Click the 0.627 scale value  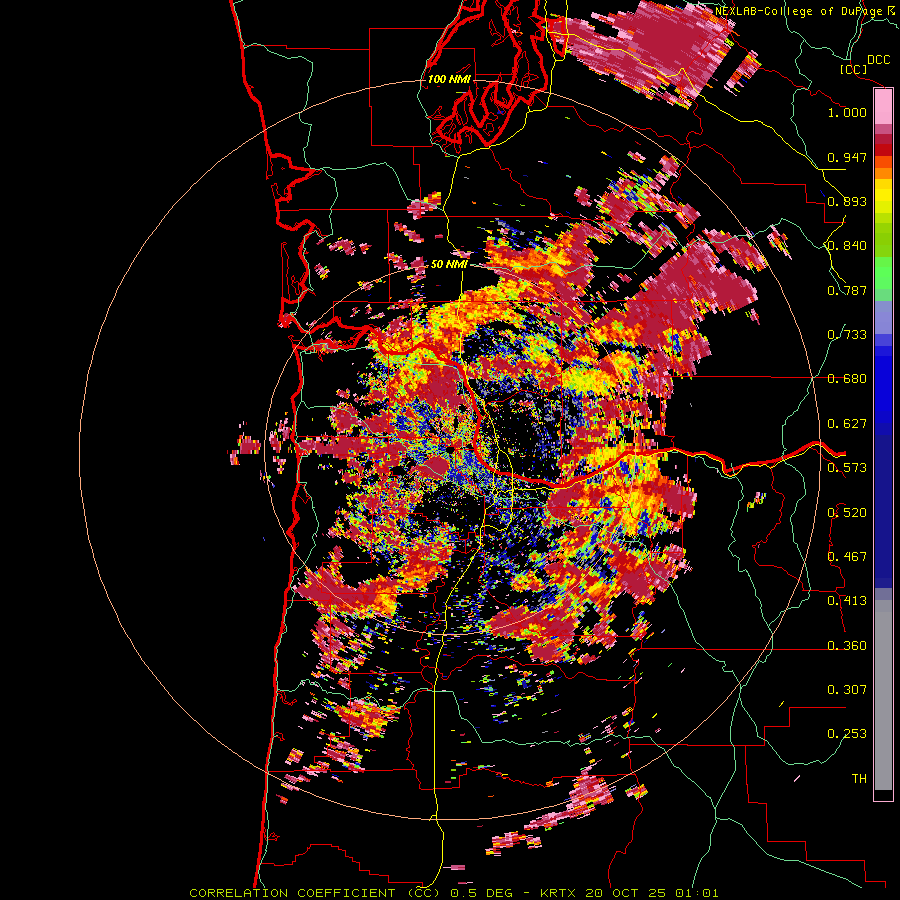click(847, 424)
